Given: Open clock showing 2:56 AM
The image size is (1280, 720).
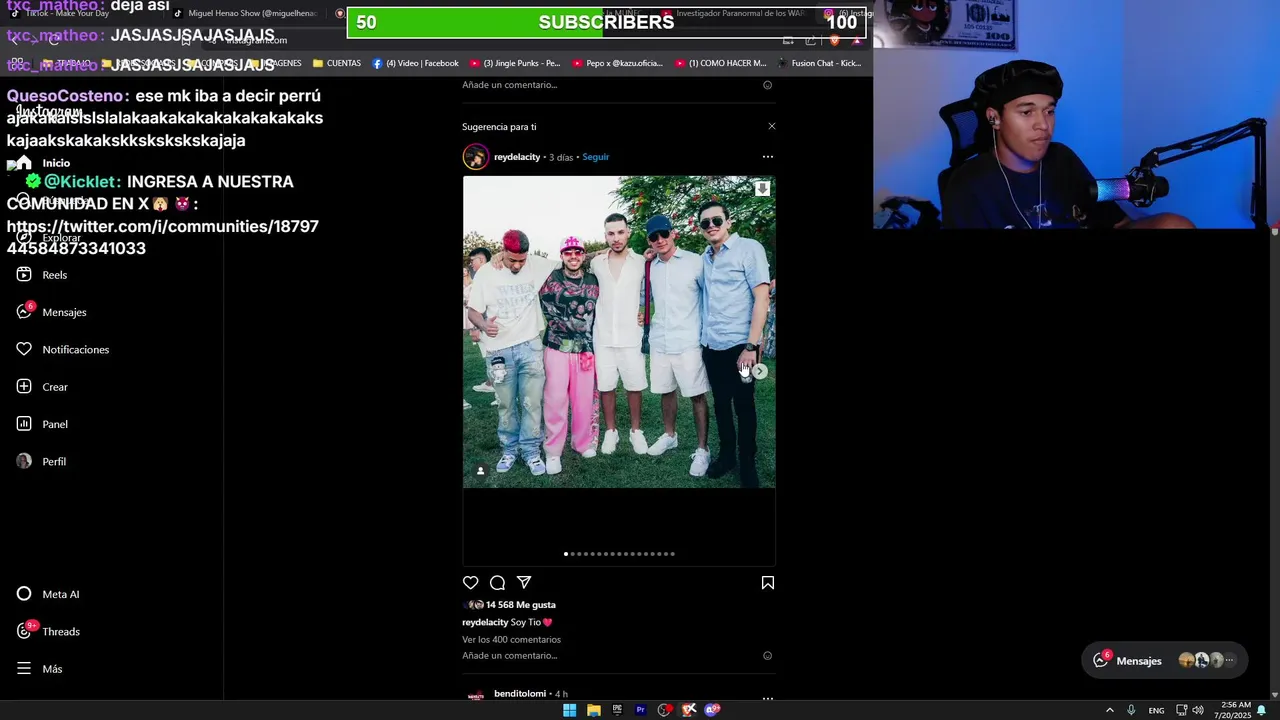Looking at the screenshot, I should pos(1232,710).
